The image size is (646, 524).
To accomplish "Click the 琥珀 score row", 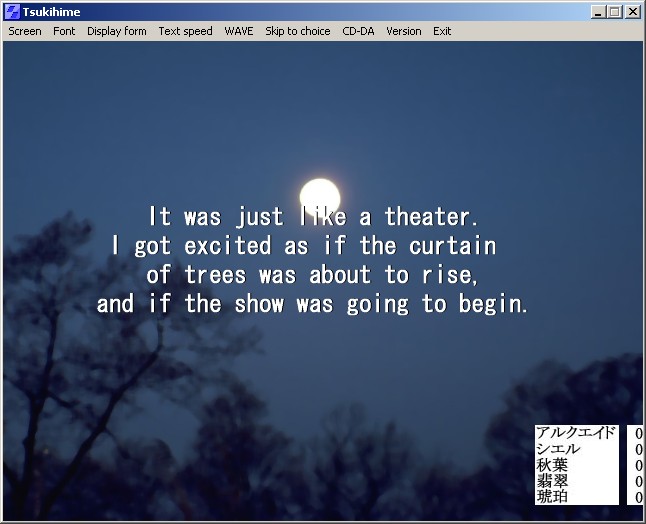I will click(x=588, y=496).
